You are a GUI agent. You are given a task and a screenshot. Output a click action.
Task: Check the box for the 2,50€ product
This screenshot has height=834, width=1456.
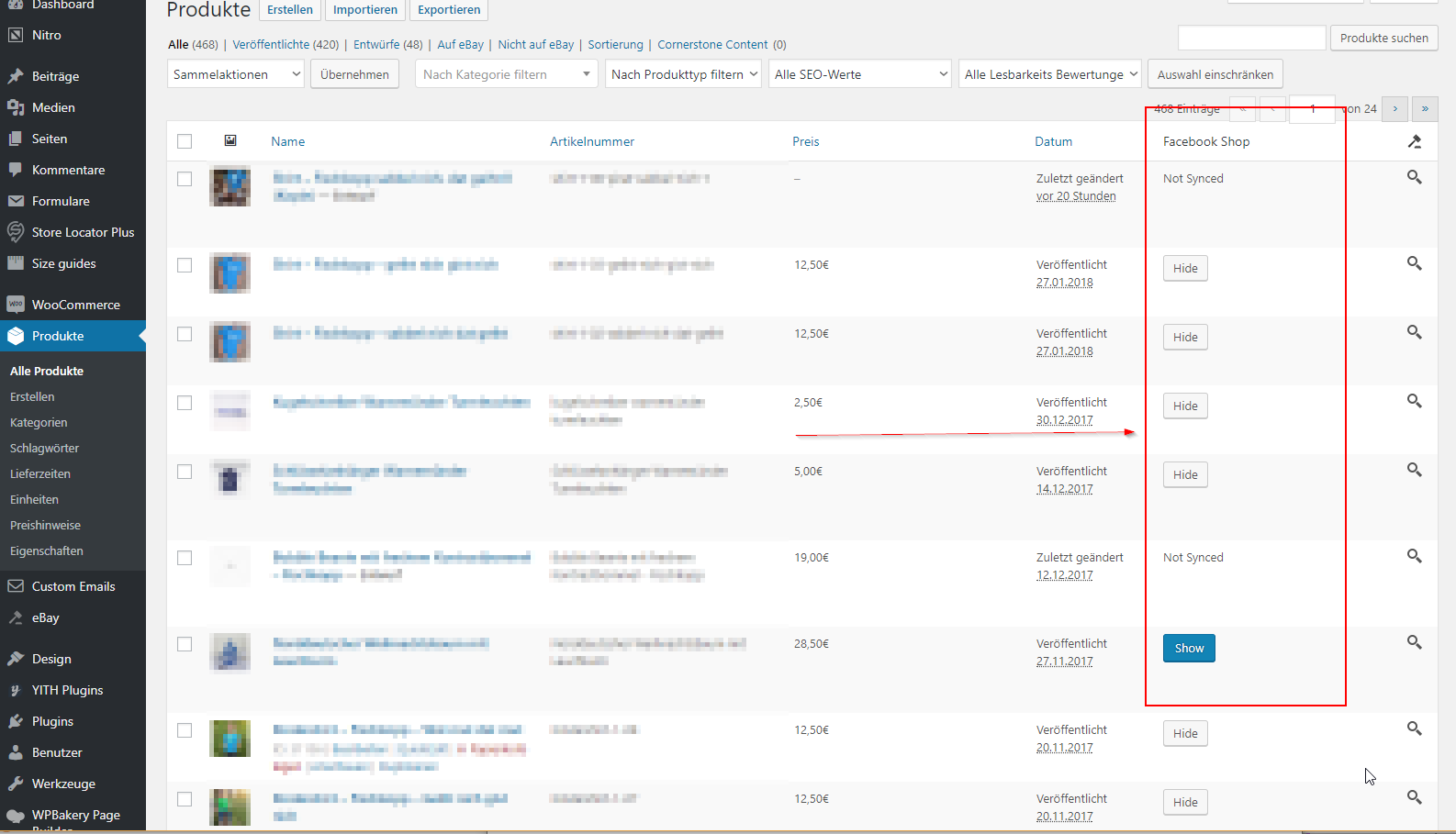(185, 403)
